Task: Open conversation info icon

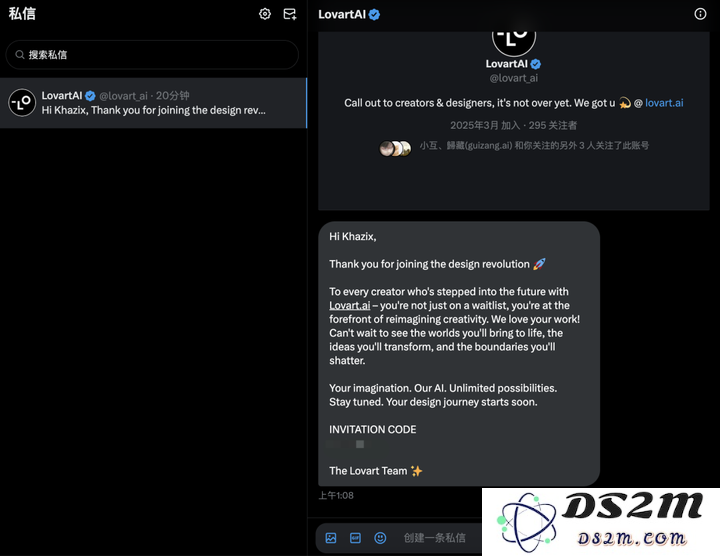Action: [x=700, y=14]
